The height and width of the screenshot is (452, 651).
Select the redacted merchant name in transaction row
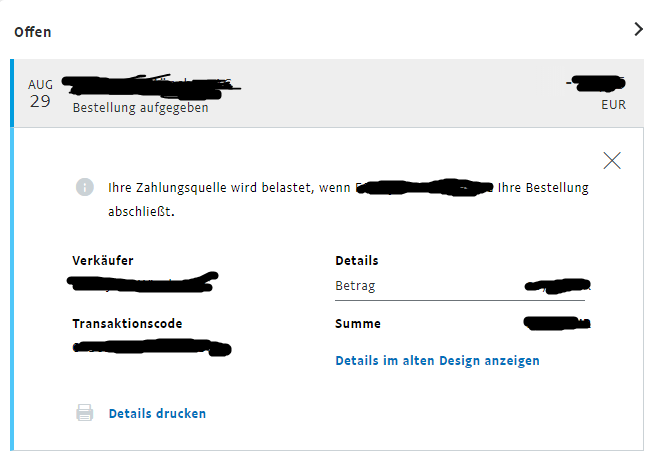click(152, 86)
